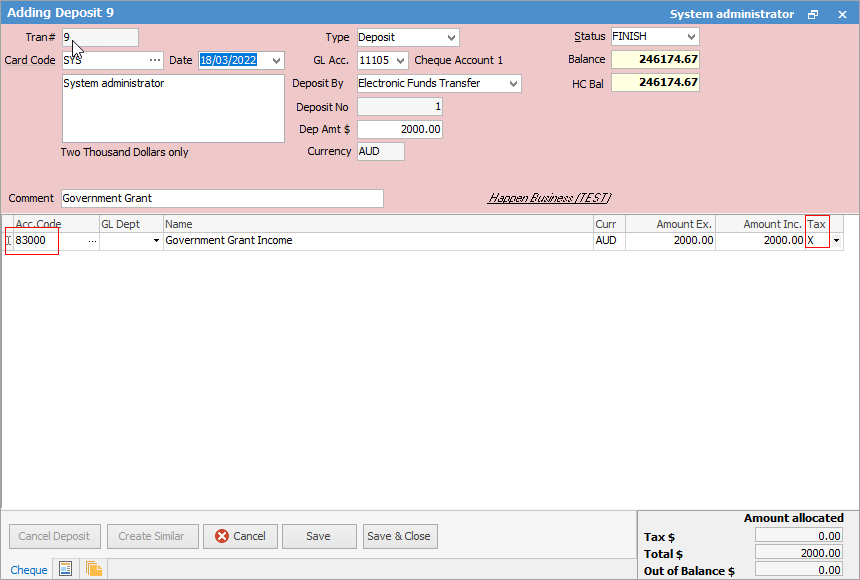860x580 pixels.
Task: Select the HC Bal field
Action: pos(655,82)
